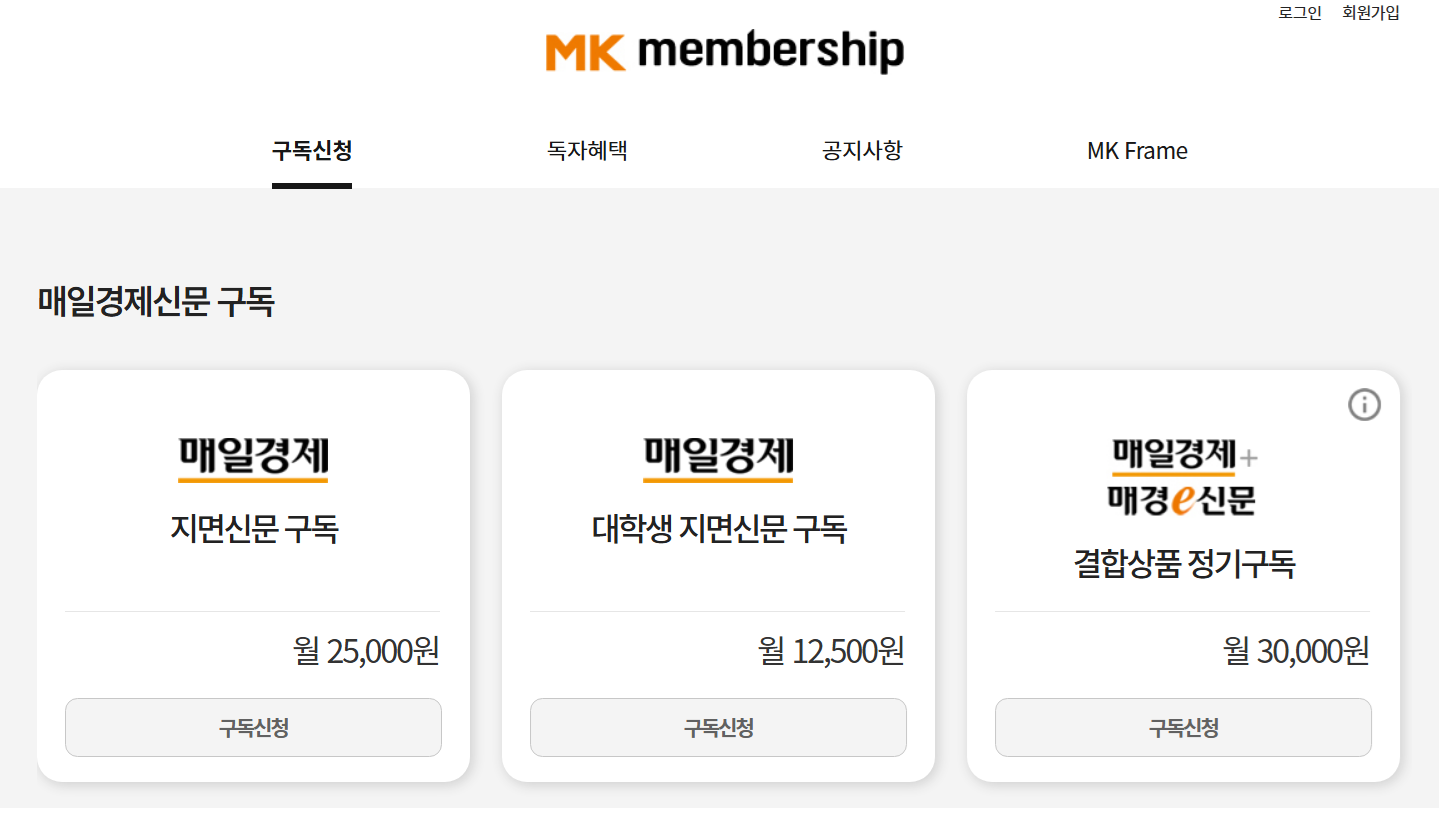Click the 매일경제 logo on the 지면신문 구독 card
Viewport: 1439px width, 834px height.
tap(252, 457)
